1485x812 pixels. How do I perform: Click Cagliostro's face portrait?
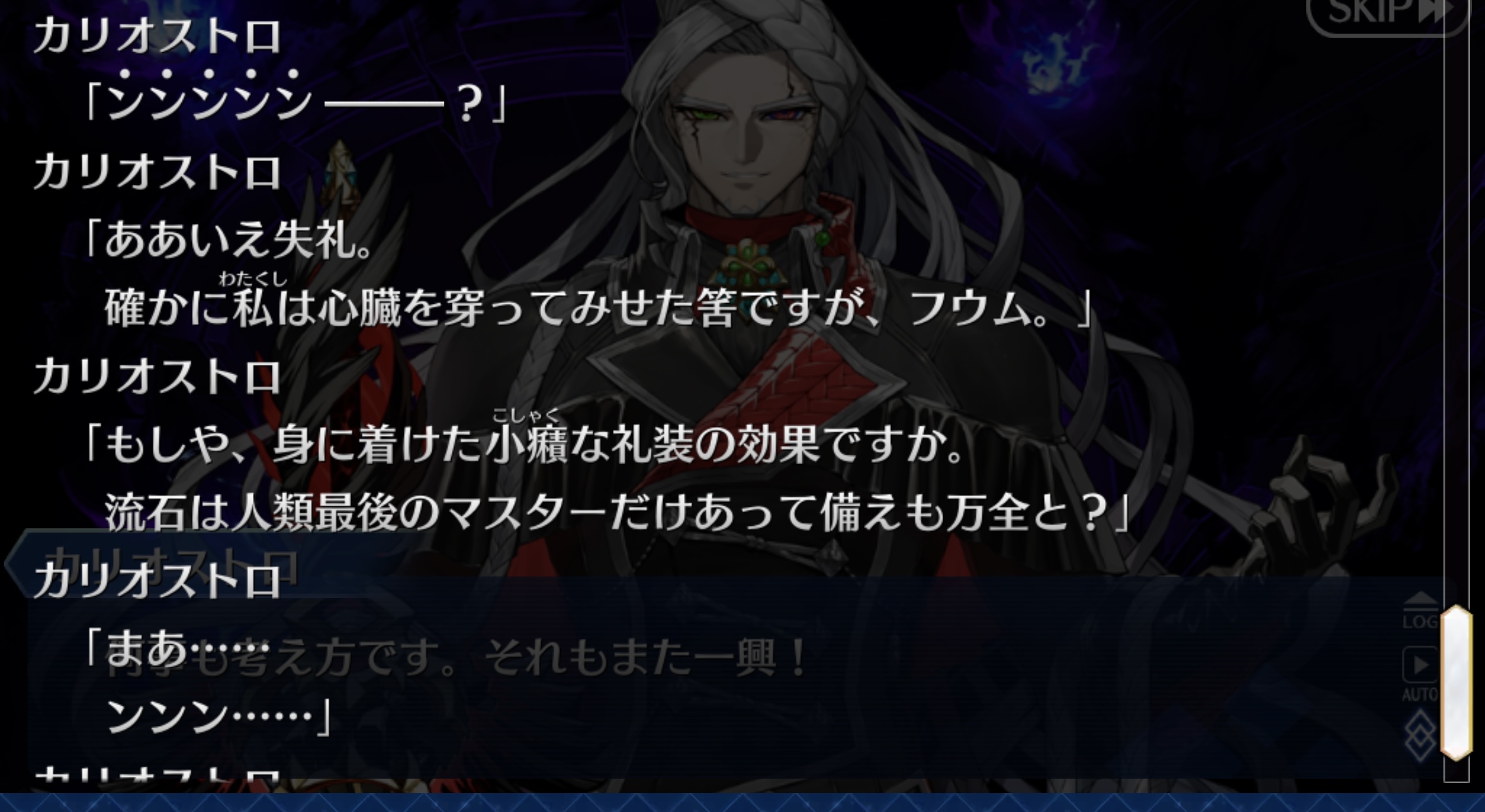click(746, 145)
